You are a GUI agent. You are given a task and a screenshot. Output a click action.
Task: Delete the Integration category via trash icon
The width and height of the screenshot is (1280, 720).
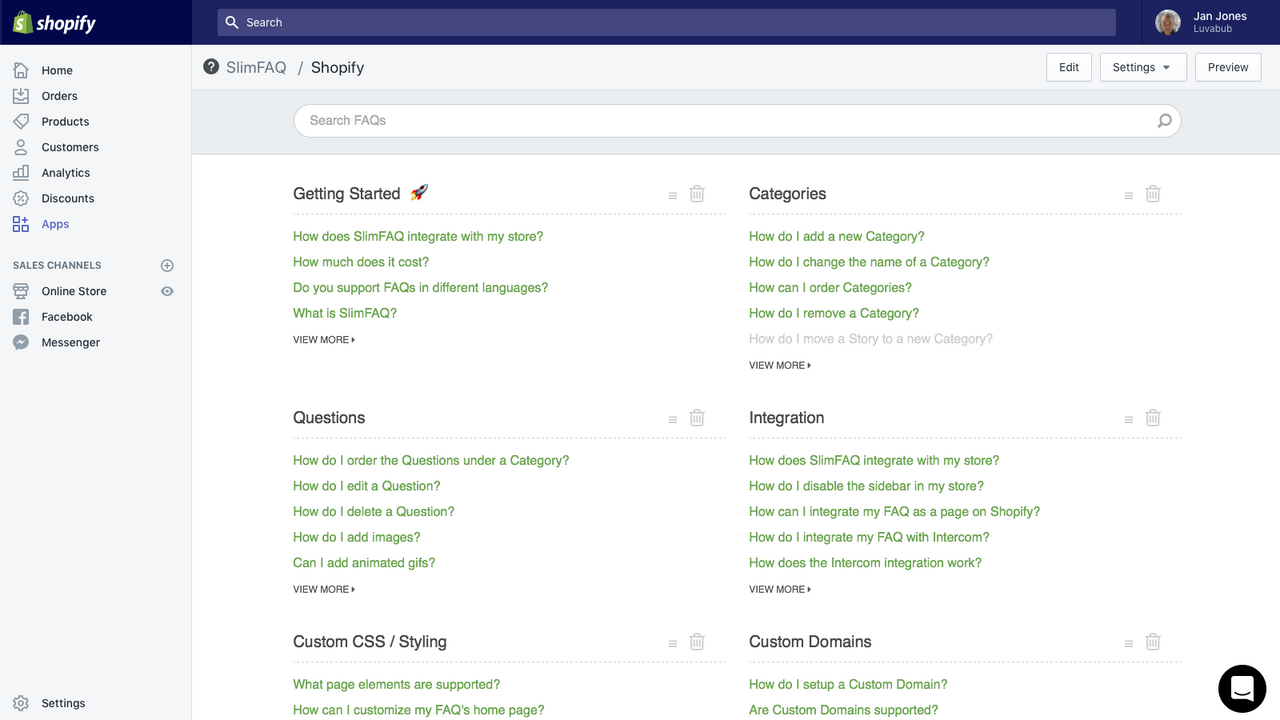(x=1153, y=418)
